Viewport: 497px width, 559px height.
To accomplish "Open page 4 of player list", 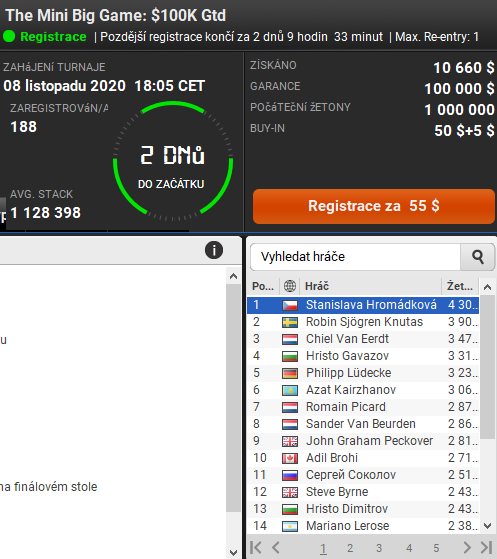I will [409, 548].
